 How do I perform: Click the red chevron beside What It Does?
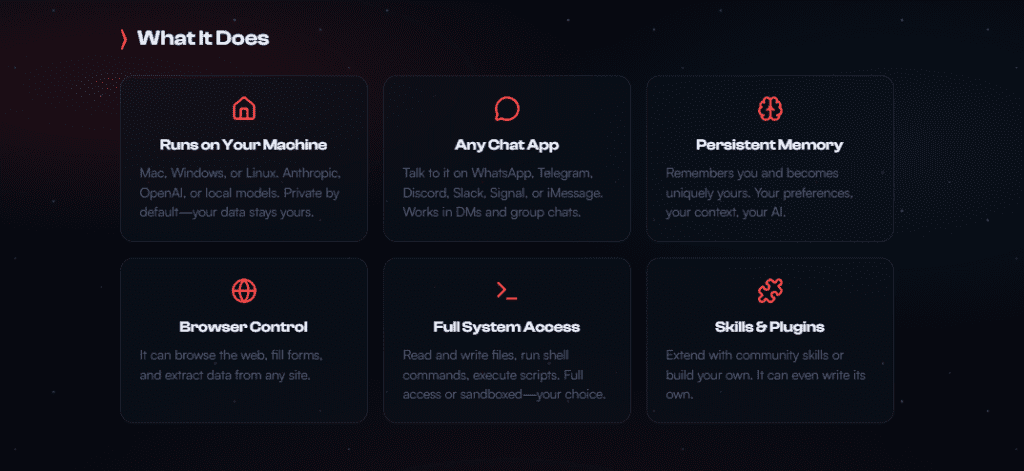click(123, 39)
